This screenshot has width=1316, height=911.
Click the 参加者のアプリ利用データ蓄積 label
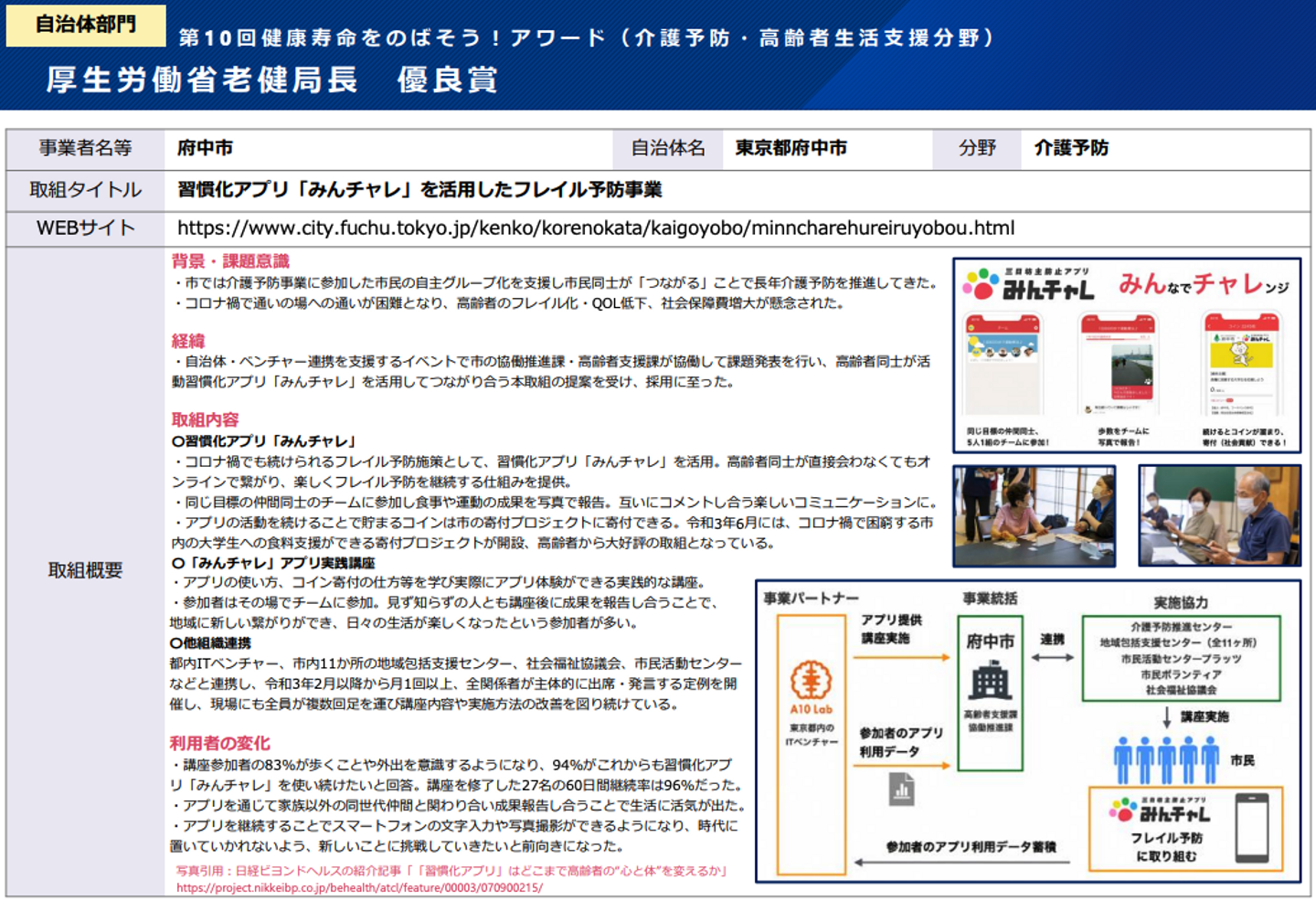pyautogui.click(x=971, y=847)
